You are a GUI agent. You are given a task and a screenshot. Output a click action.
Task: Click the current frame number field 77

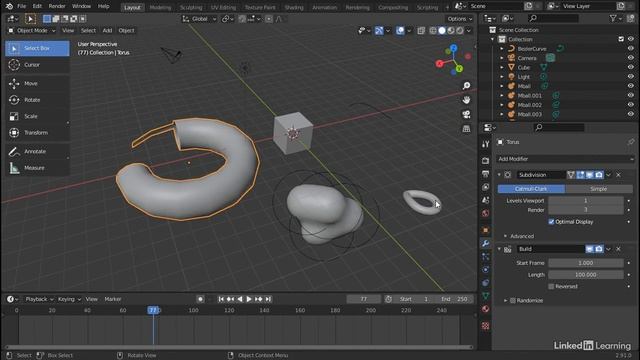[x=363, y=299]
